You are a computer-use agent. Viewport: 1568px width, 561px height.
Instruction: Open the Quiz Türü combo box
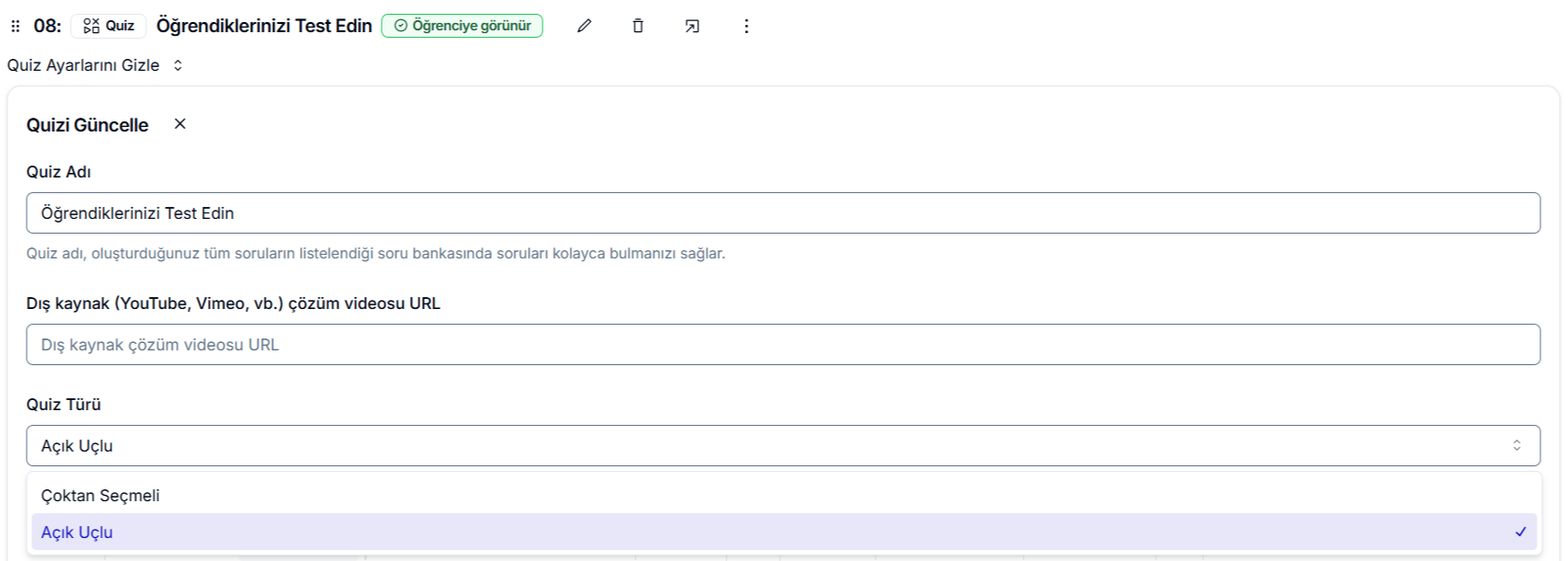[783, 445]
